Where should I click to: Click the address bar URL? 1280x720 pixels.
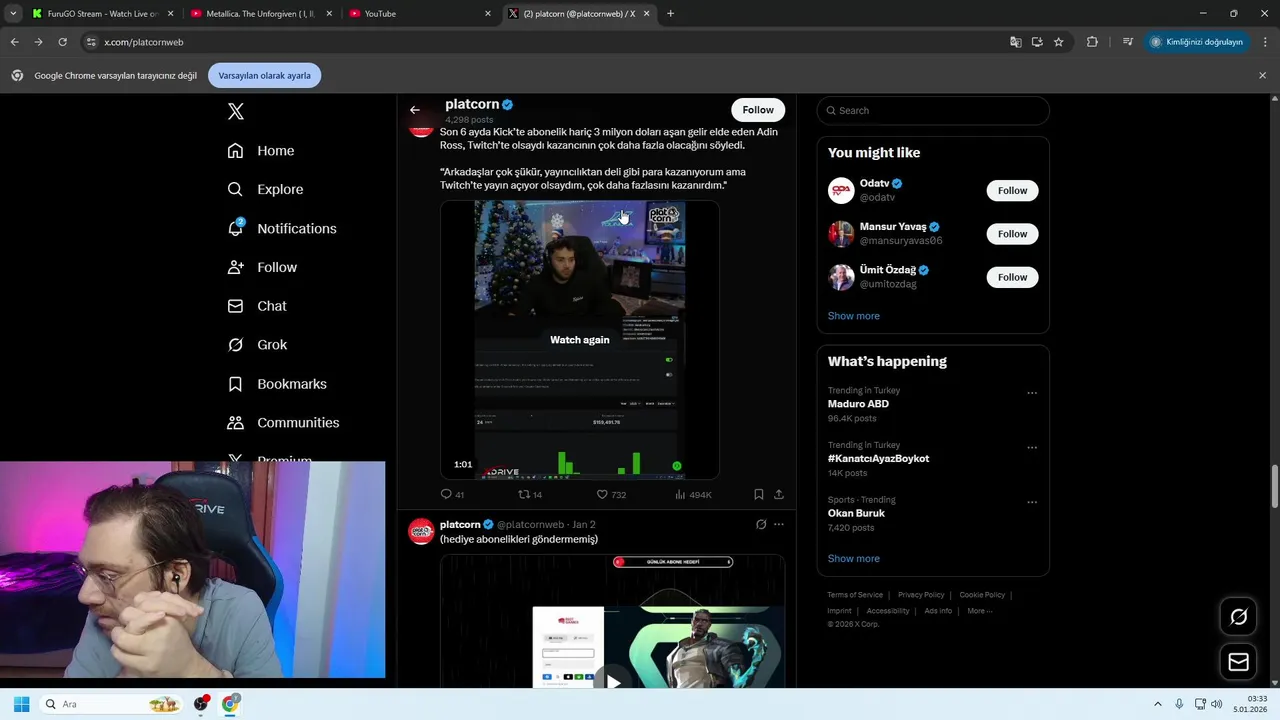tap(143, 42)
